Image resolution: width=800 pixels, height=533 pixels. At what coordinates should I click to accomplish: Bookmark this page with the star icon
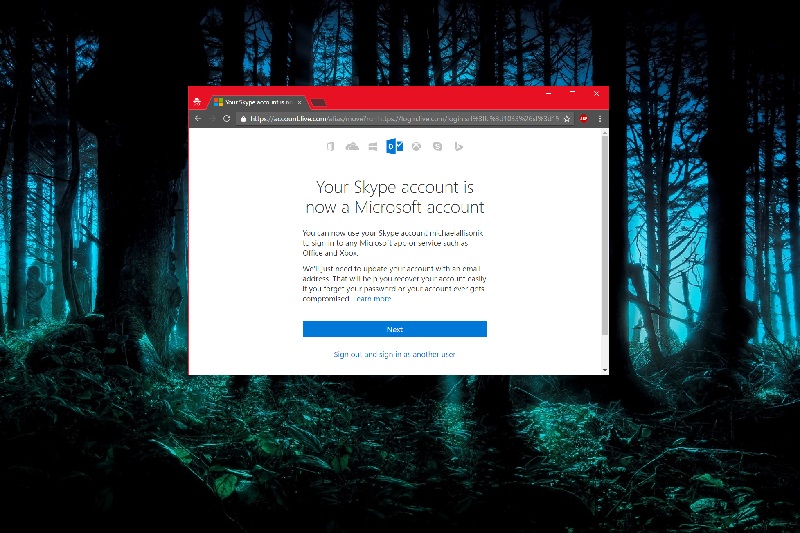pos(567,119)
